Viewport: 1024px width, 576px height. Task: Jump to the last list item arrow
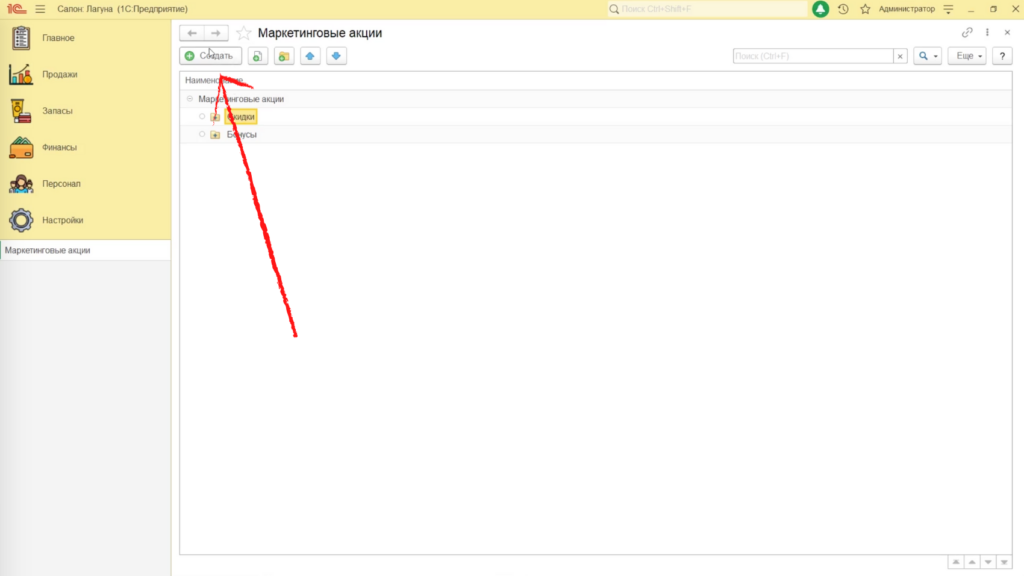click(1004, 562)
